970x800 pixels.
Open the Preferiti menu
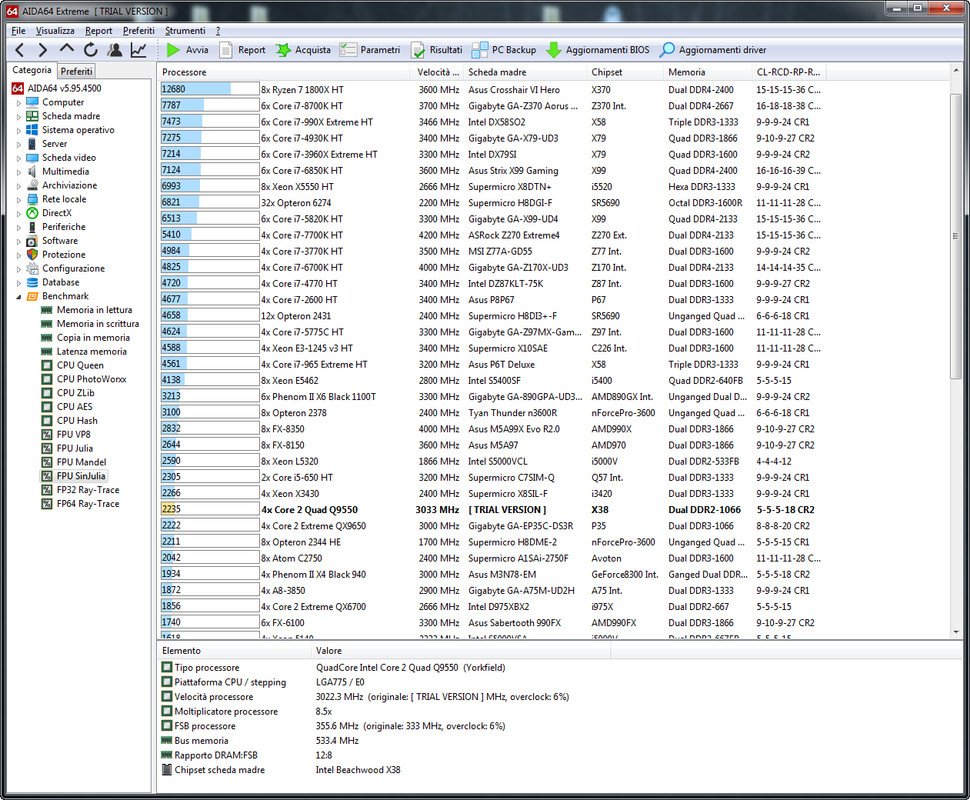139,31
